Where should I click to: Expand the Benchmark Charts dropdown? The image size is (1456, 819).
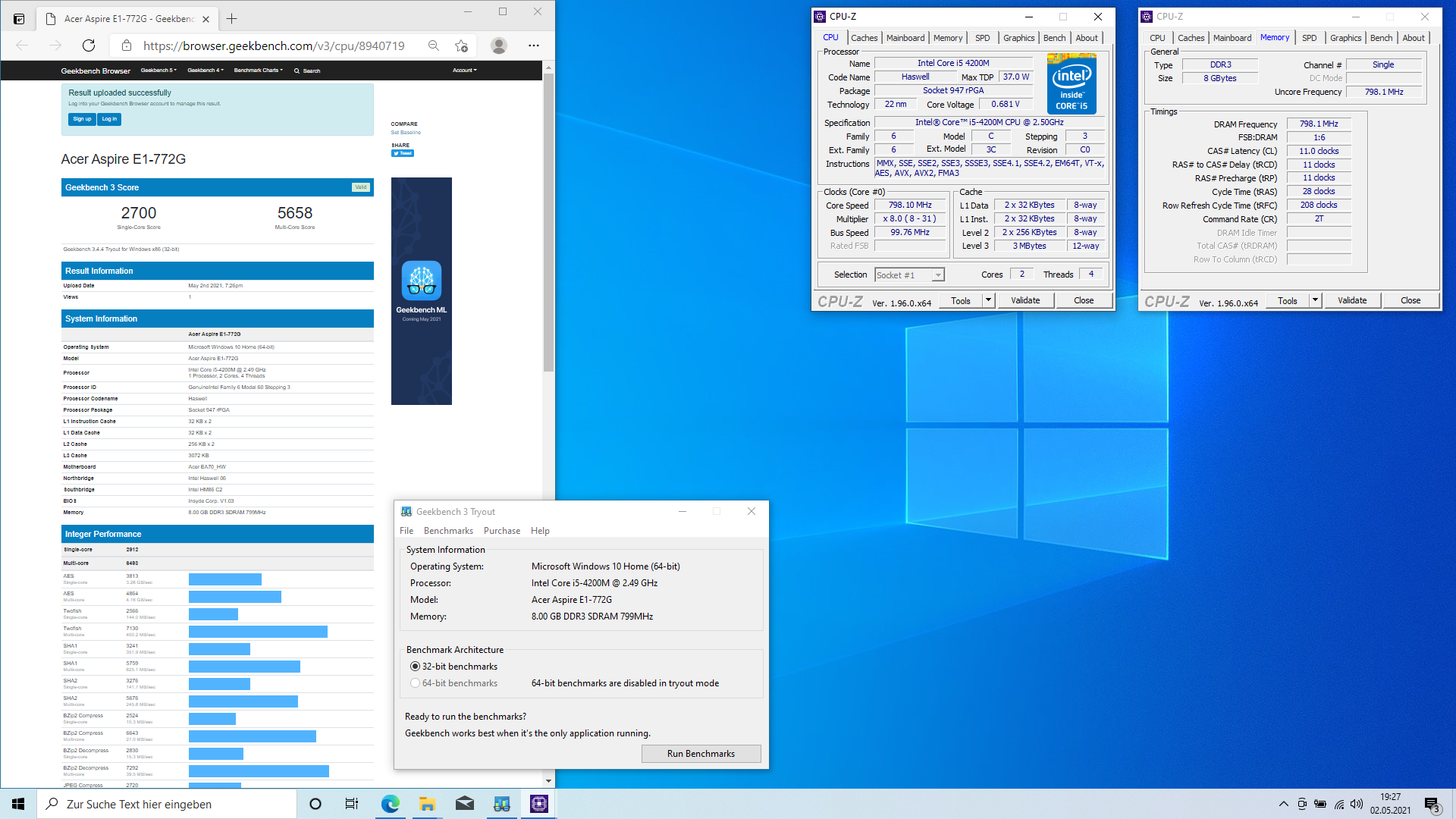pyautogui.click(x=259, y=71)
